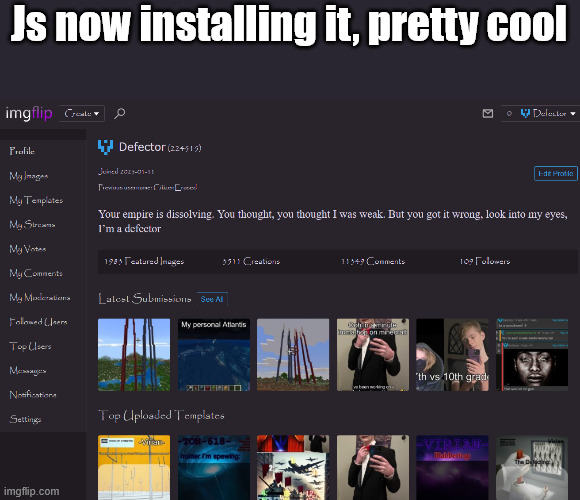View Notifications page
Screen dimensions: 580x500
coord(33,395)
